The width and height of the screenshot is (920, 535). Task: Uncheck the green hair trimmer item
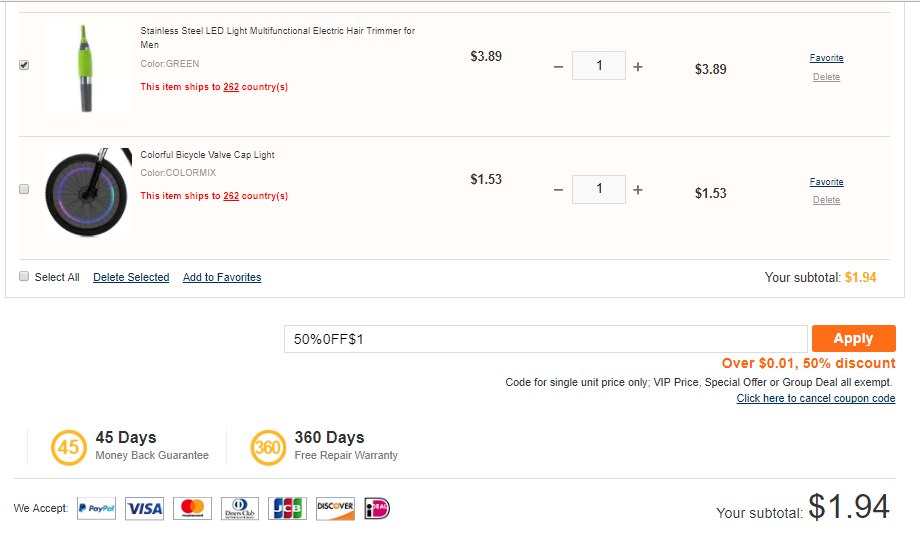click(24, 65)
